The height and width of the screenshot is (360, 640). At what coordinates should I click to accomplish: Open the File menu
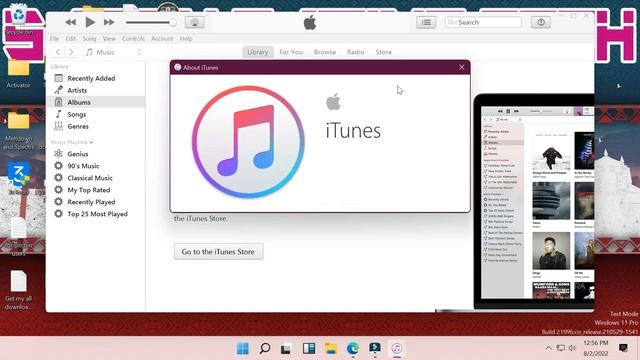[54, 38]
